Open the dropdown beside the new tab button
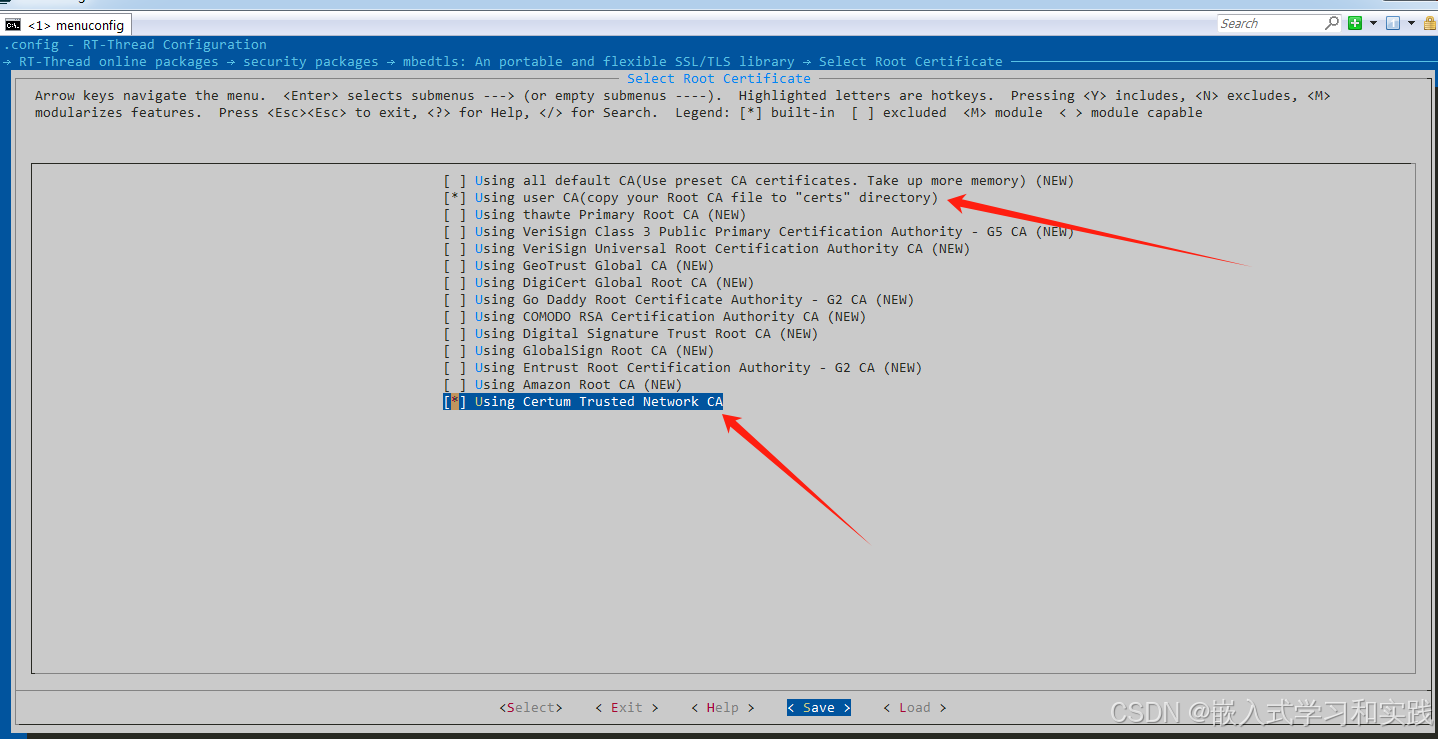1438x739 pixels. point(1373,22)
